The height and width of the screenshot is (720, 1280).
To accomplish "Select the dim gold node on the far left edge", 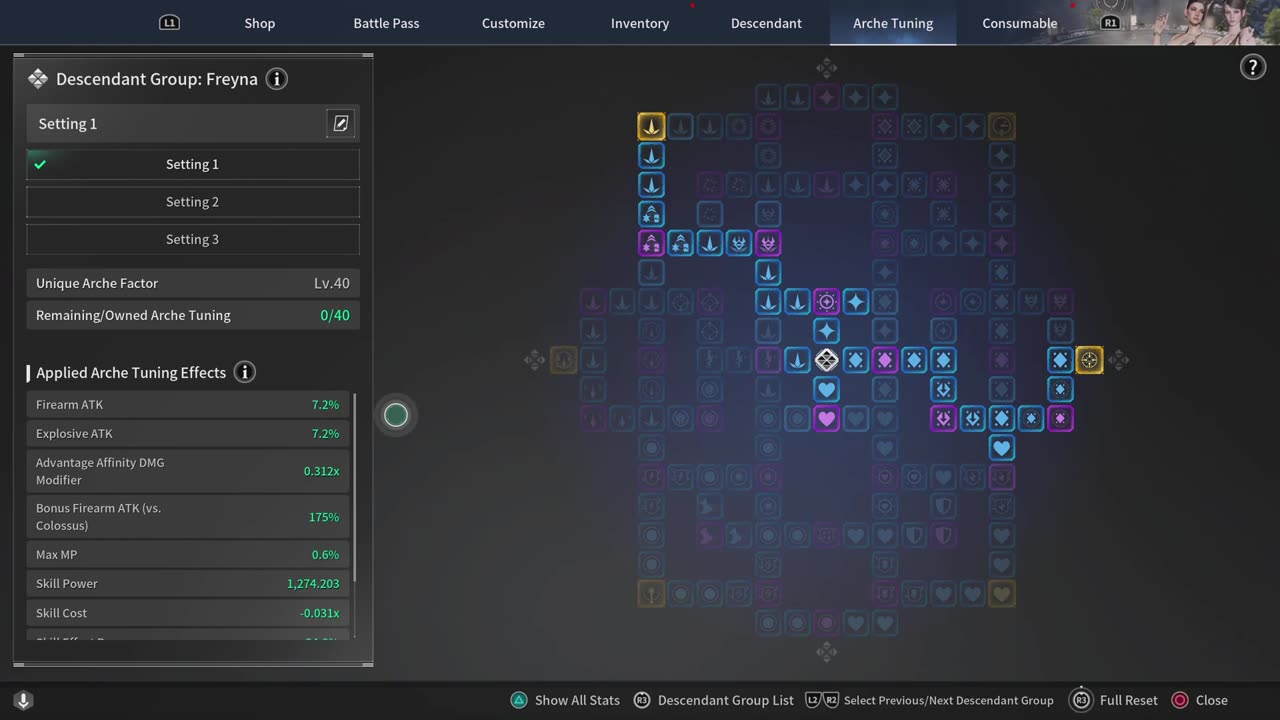I will click(564, 360).
